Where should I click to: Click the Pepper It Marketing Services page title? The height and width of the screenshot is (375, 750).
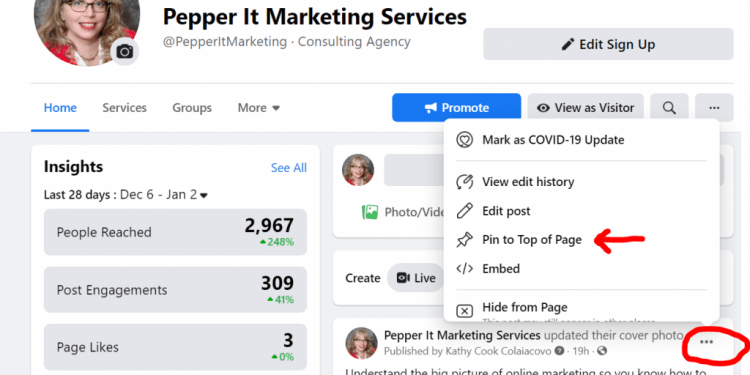[315, 17]
